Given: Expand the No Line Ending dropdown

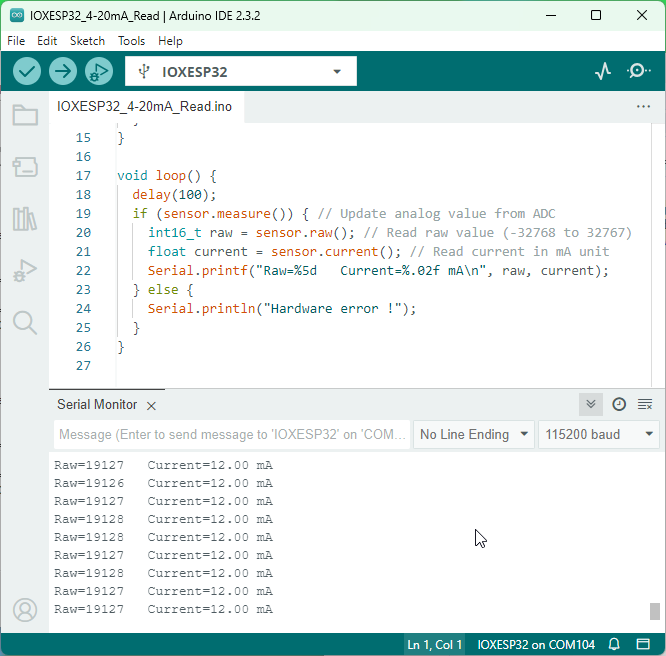Looking at the screenshot, I should tap(474, 434).
